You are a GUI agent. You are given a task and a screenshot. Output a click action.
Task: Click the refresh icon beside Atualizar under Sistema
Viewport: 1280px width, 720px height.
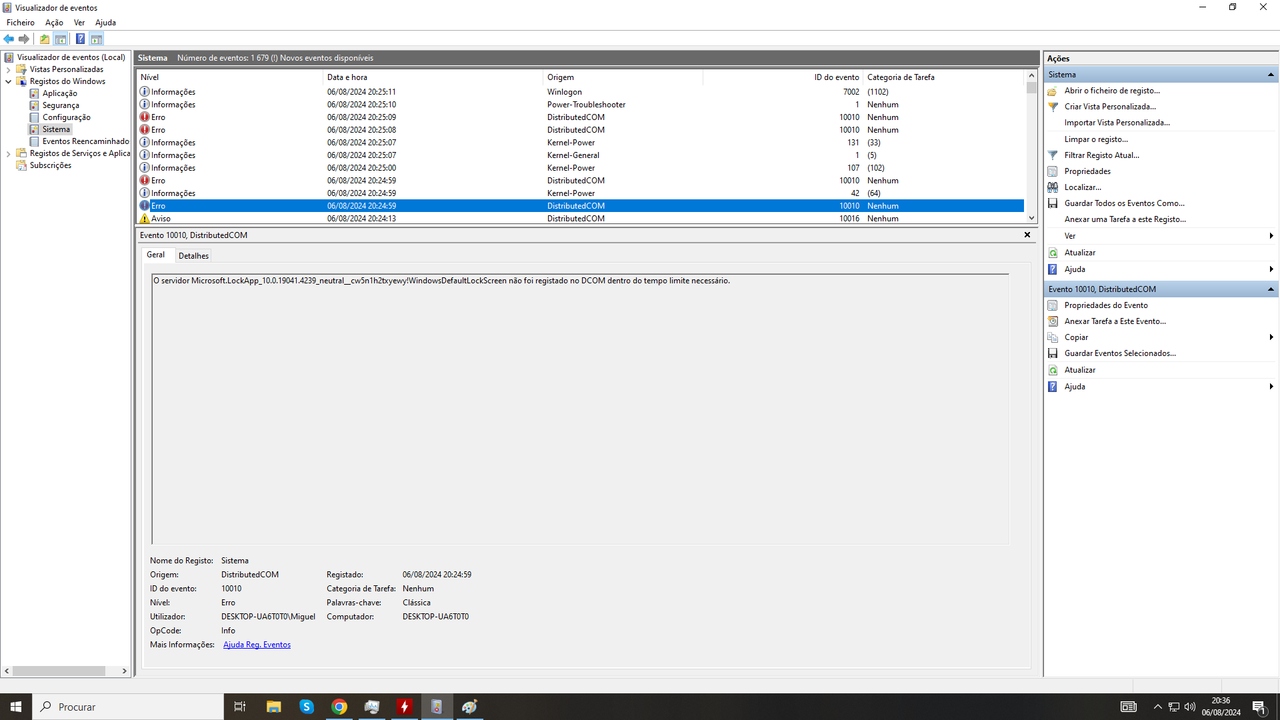(x=1052, y=253)
